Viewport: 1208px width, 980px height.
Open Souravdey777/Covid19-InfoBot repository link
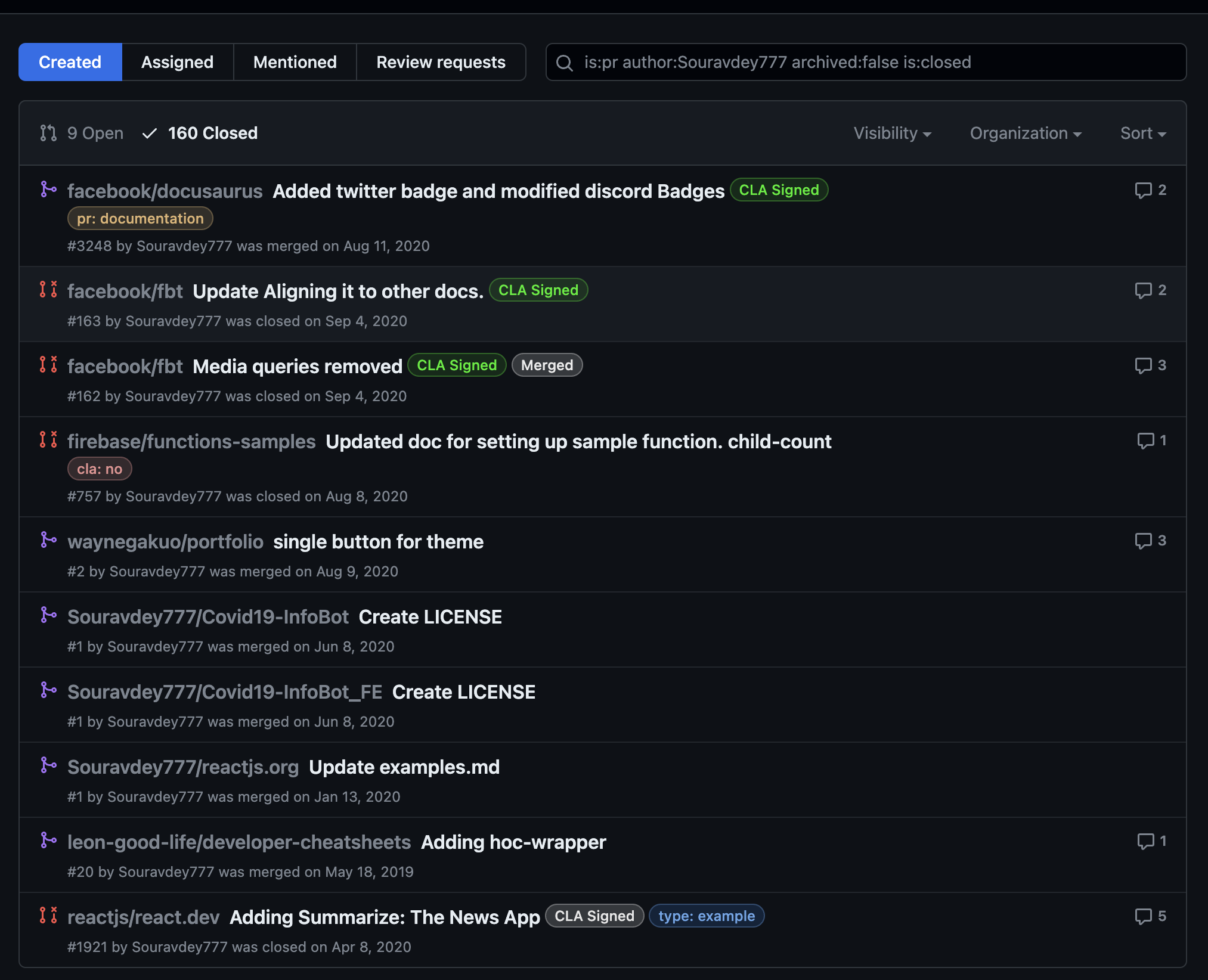(x=208, y=616)
